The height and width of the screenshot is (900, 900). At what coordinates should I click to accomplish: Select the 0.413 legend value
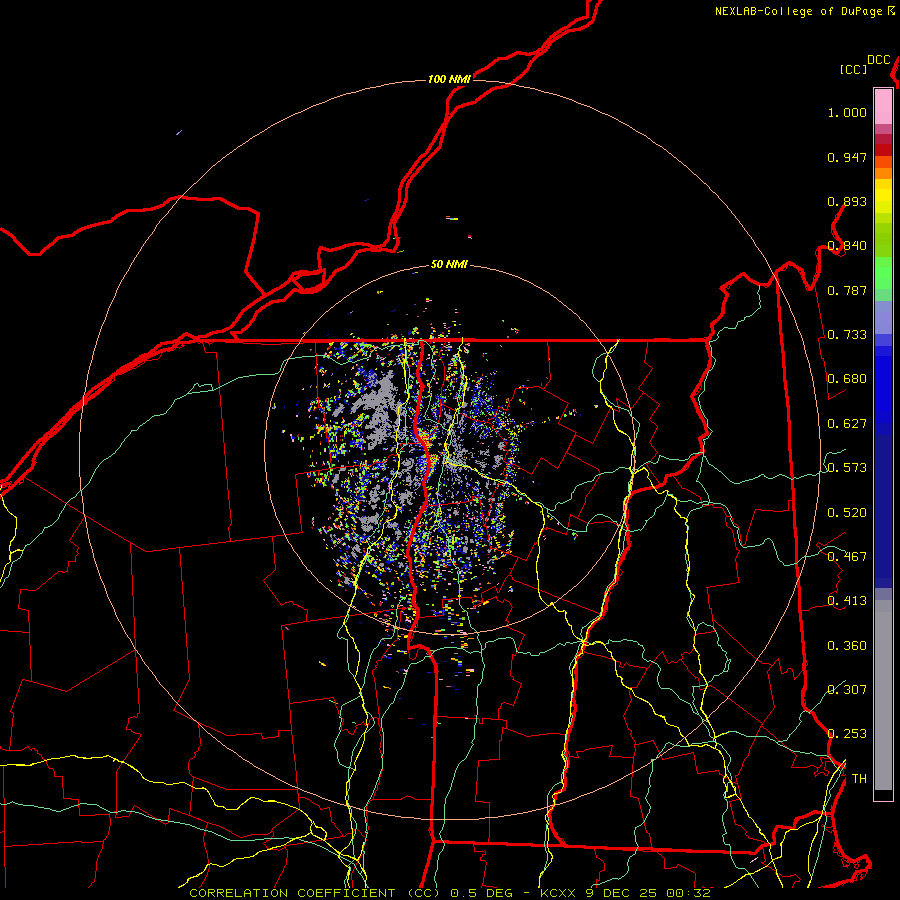(847, 601)
